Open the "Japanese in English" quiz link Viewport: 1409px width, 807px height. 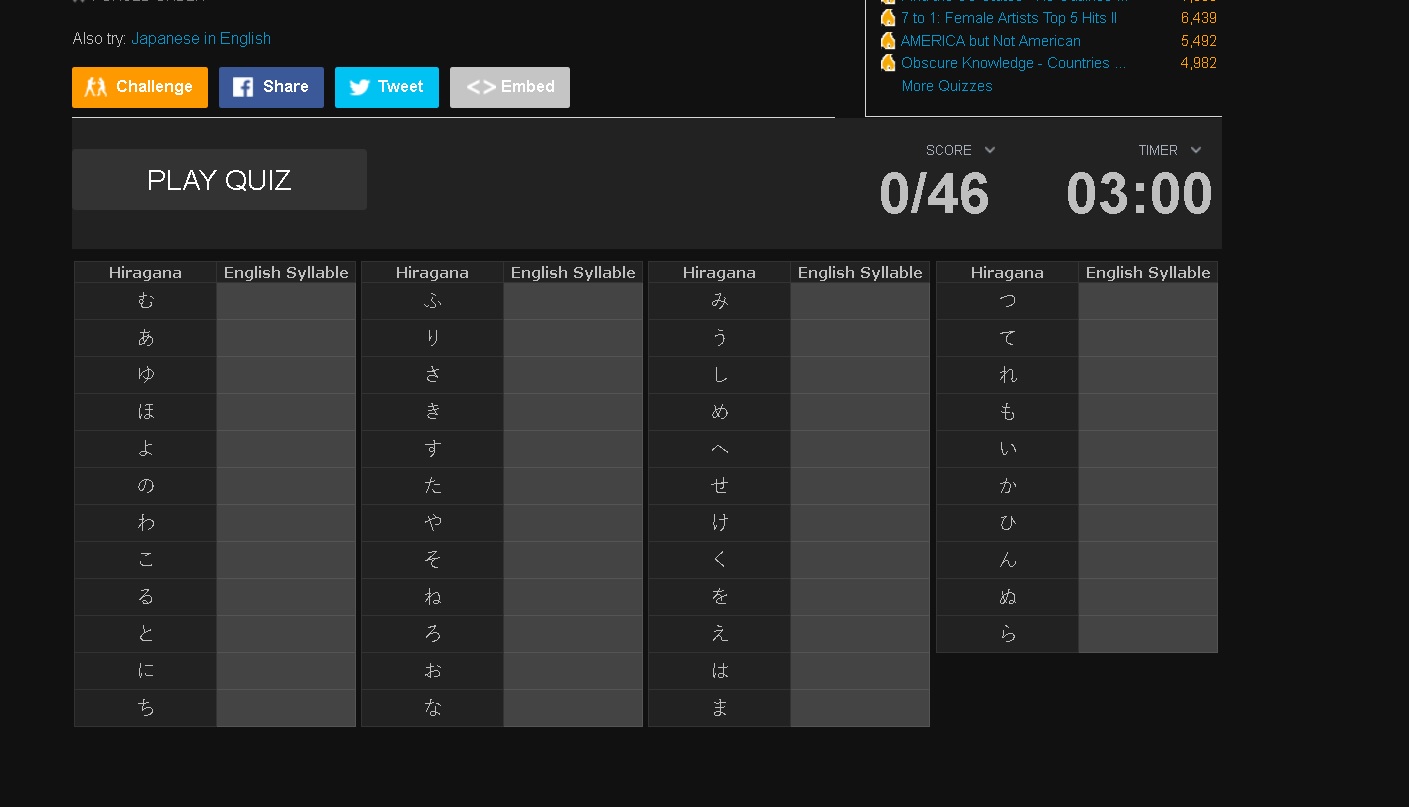tap(200, 38)
